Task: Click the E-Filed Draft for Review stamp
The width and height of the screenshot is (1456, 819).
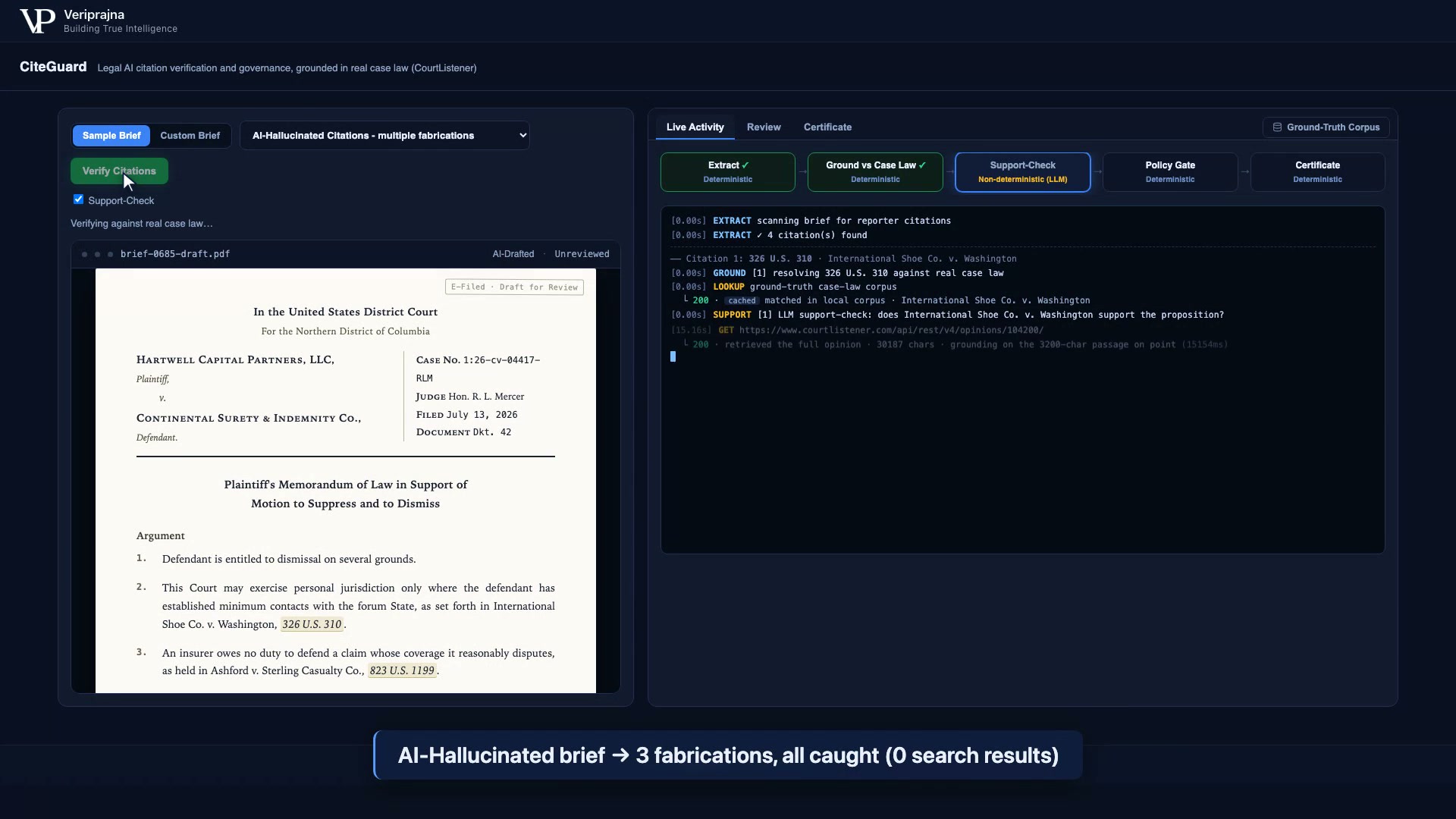Action: (x=514, y=287)
